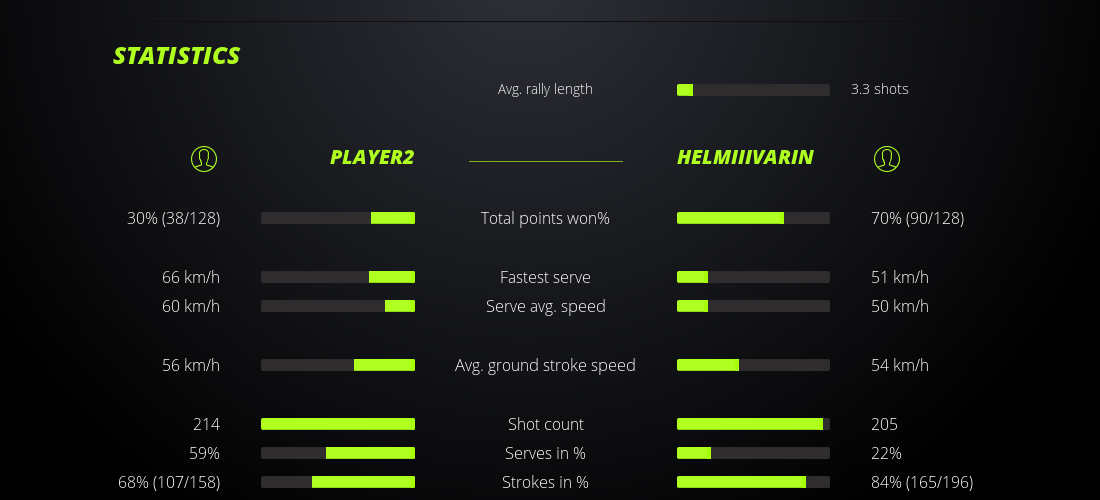Viewport: 1100px width, 500px height.
Task: Click the Total points won% label
Action: coord(545,218)
